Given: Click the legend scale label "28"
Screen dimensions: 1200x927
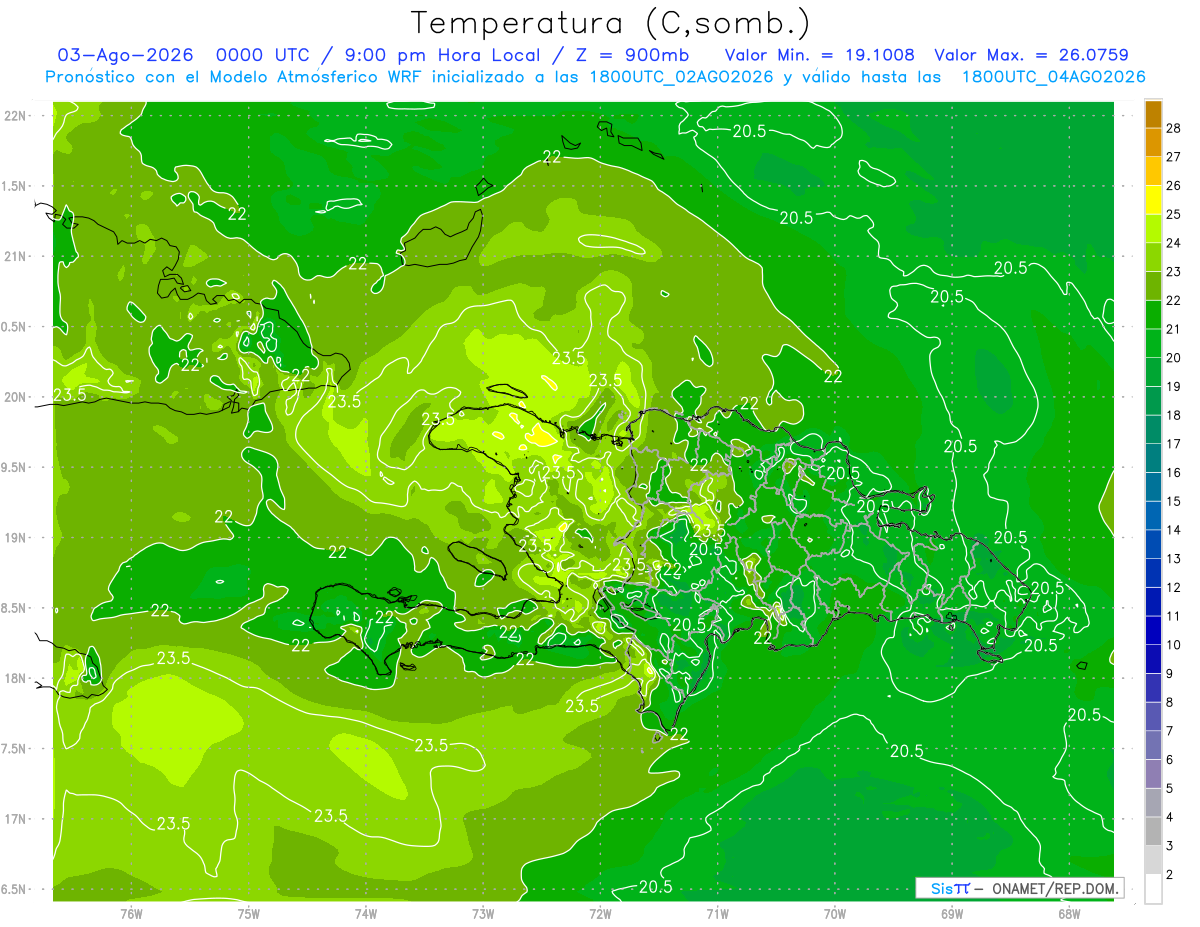Looking at the screenshot, I should pyautogui.click(x=1174, y=129).
